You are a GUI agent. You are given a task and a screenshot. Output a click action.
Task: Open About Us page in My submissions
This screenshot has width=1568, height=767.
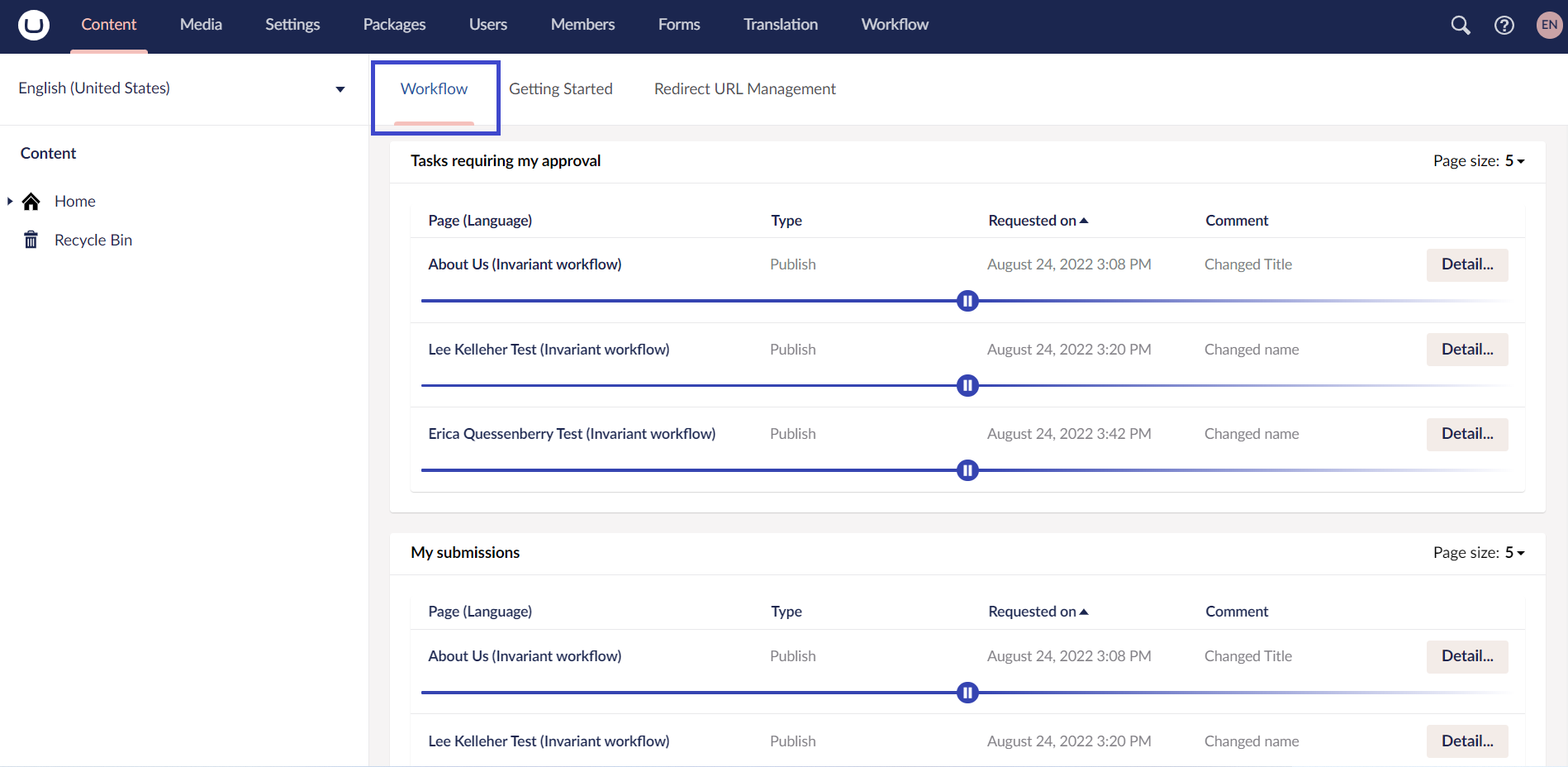coord(525,656)
